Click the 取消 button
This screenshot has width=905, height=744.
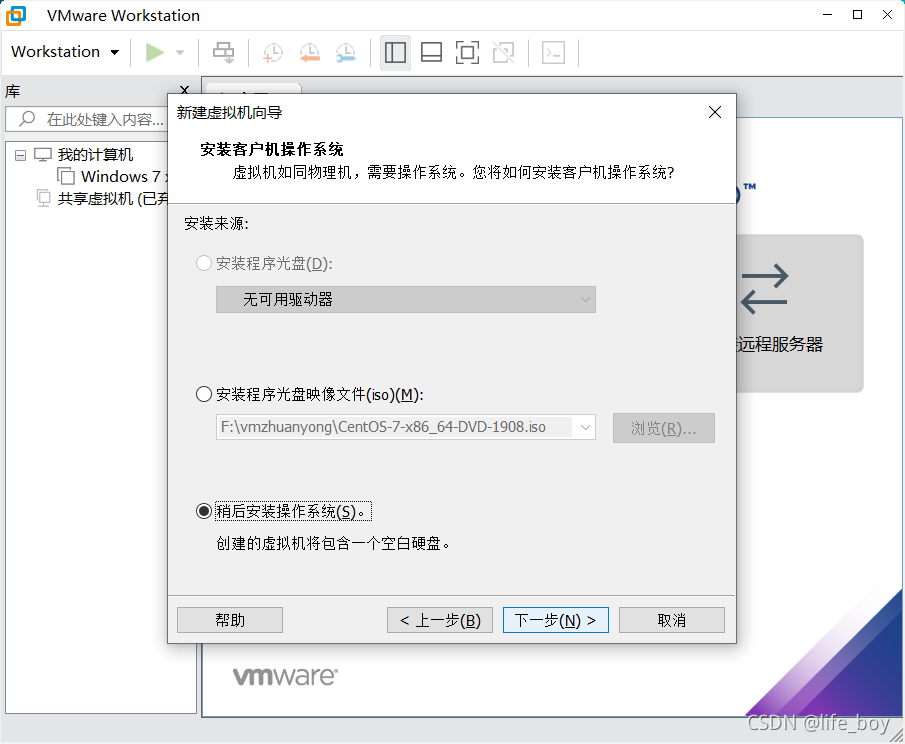coord(672,620)
